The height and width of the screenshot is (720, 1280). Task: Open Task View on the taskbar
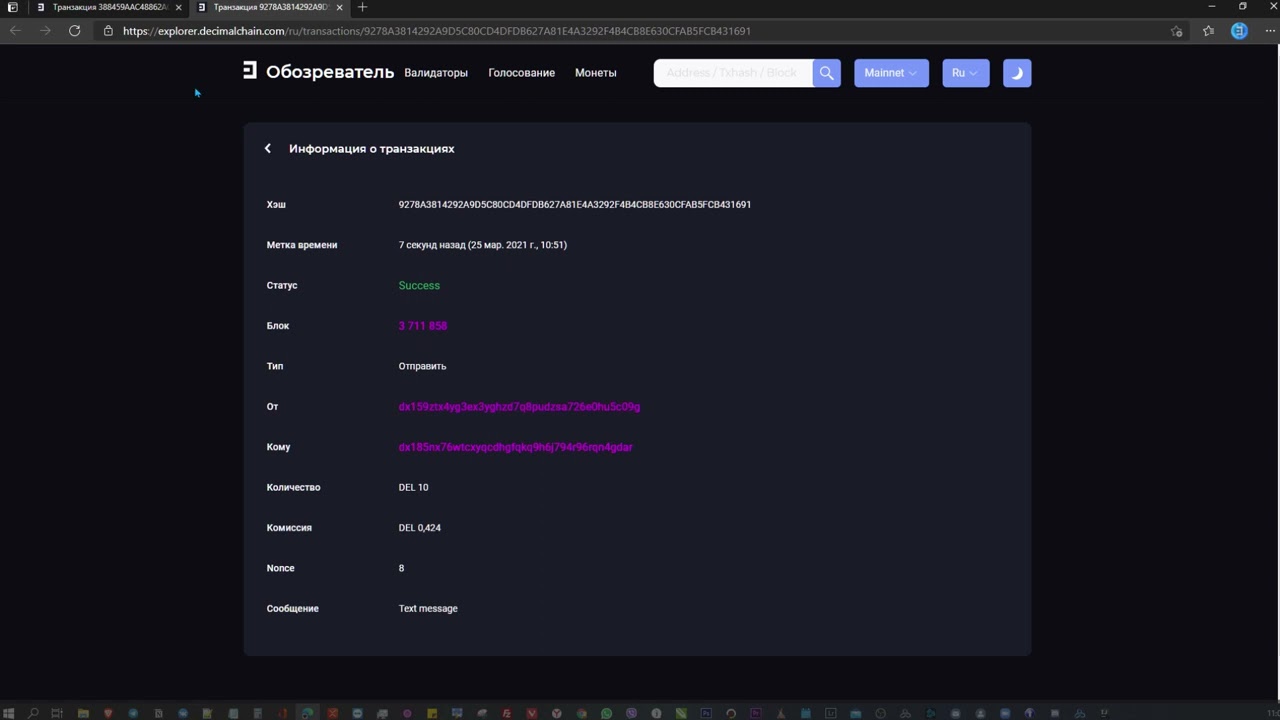[x=58, y=713]
